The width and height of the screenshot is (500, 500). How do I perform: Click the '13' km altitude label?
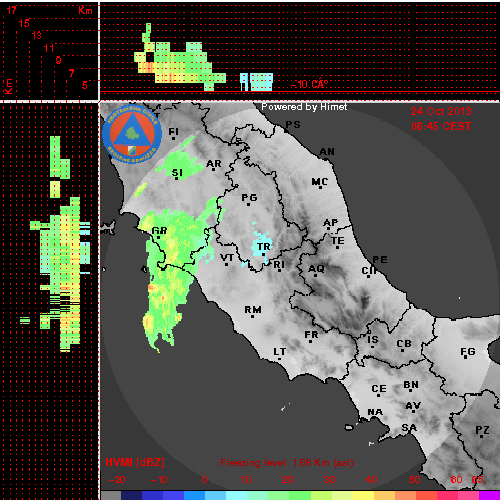[37, 35]
